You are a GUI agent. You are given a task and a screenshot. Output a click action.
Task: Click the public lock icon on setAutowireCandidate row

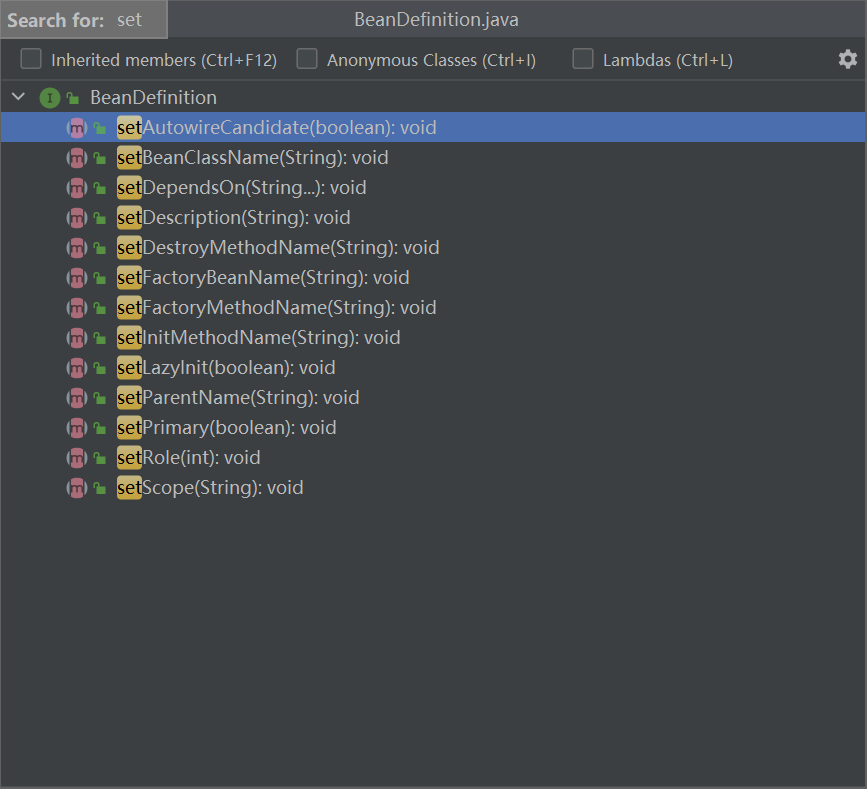point(100,128)
